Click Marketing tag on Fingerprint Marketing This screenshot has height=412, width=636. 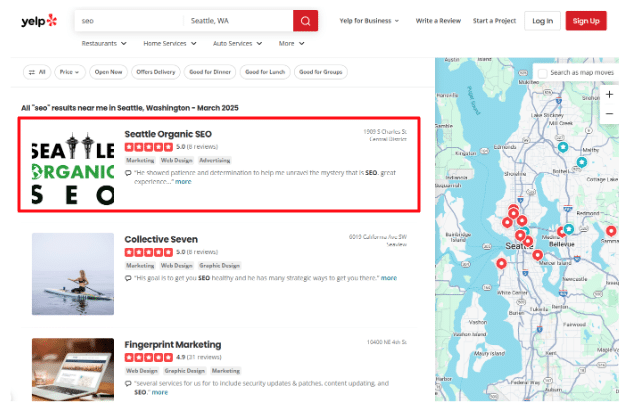[x=226, y=371]
